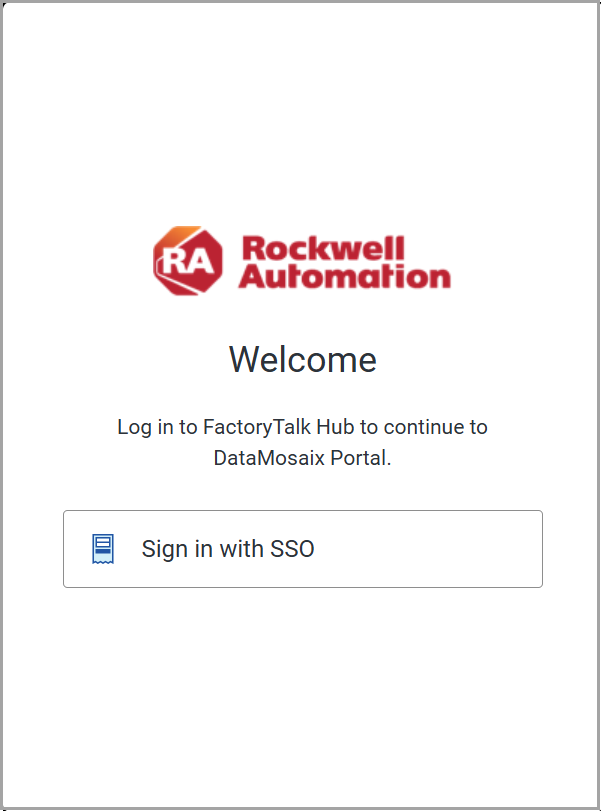Select the Welcome heading
601x811 pixels.
(302, 359)
